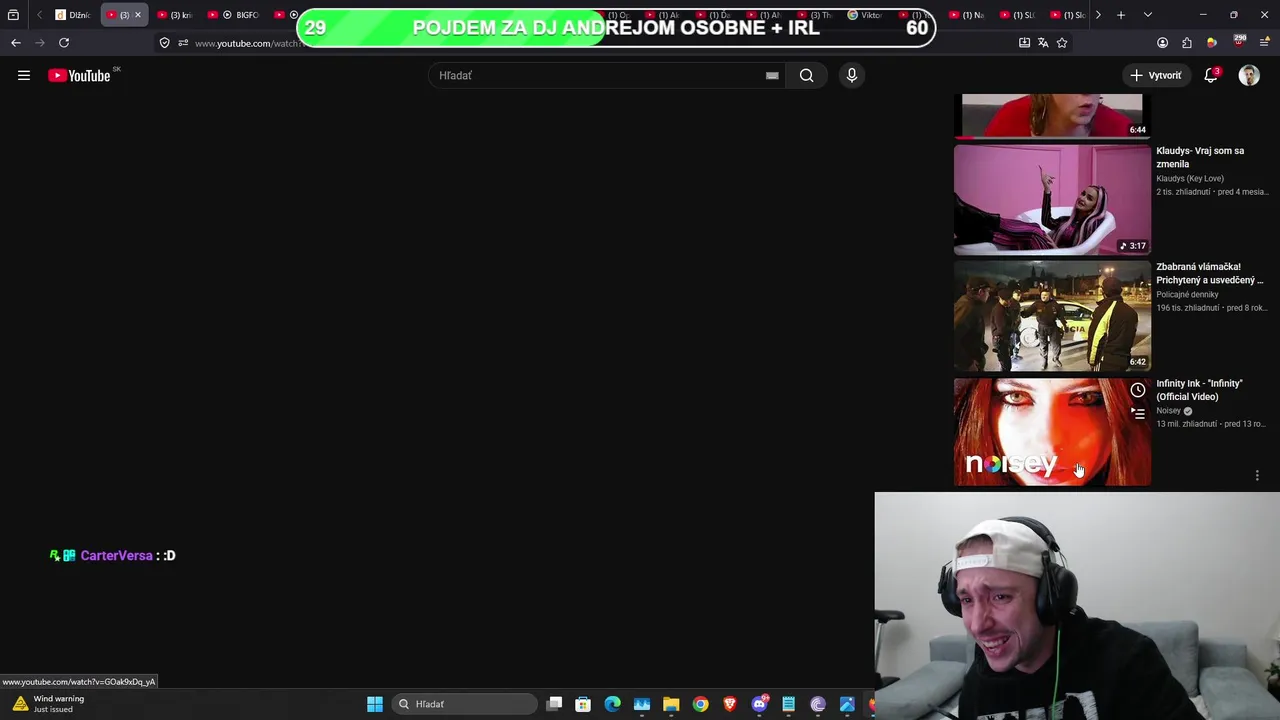
Task: Go to the YouTube home logo
Action: click(x=79, y=75)
